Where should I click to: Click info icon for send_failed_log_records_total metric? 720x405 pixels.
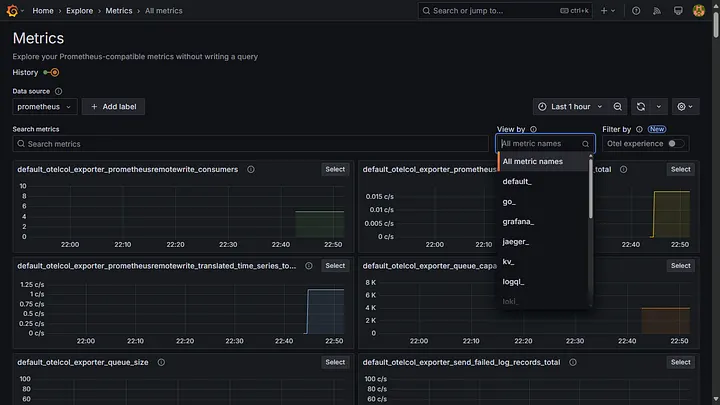click(573, 362)
